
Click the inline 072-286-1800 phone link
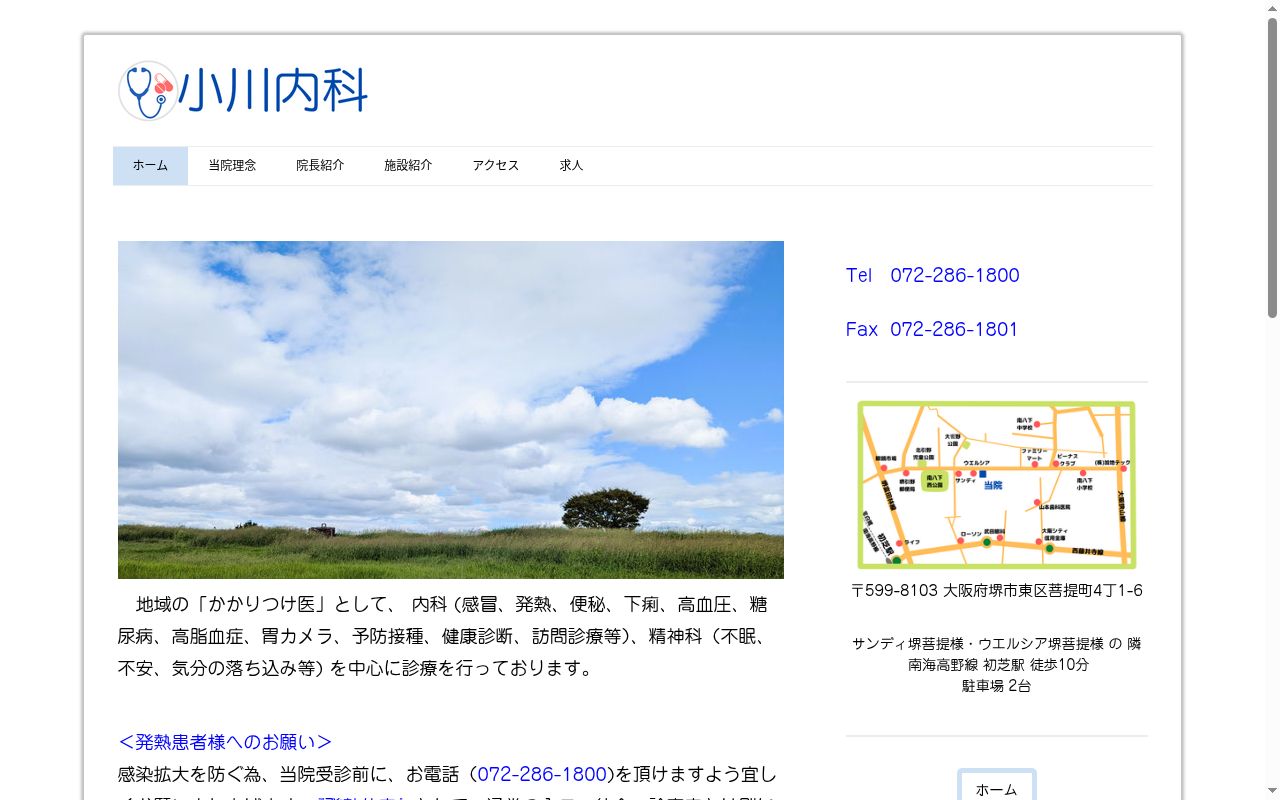[542, 774]
